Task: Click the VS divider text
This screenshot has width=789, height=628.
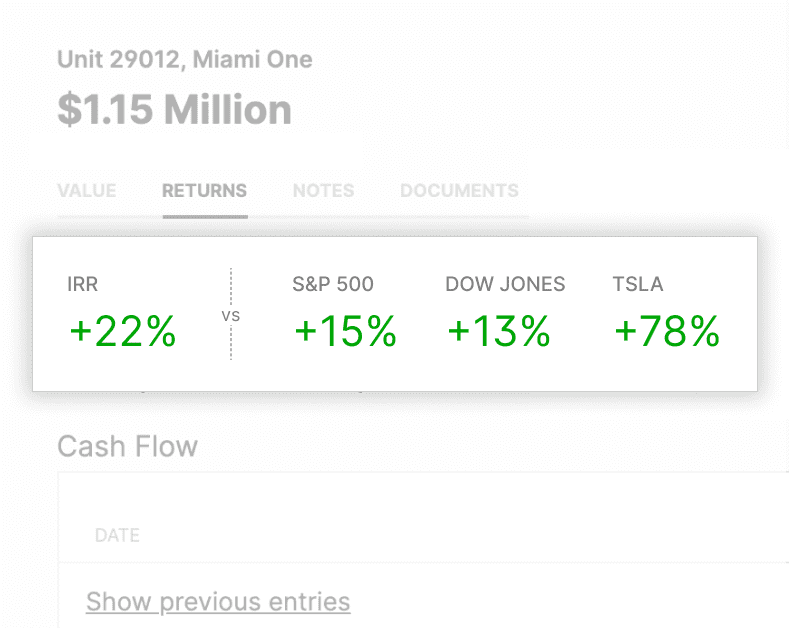Action: pyautogui.click(x=231, y=316)
